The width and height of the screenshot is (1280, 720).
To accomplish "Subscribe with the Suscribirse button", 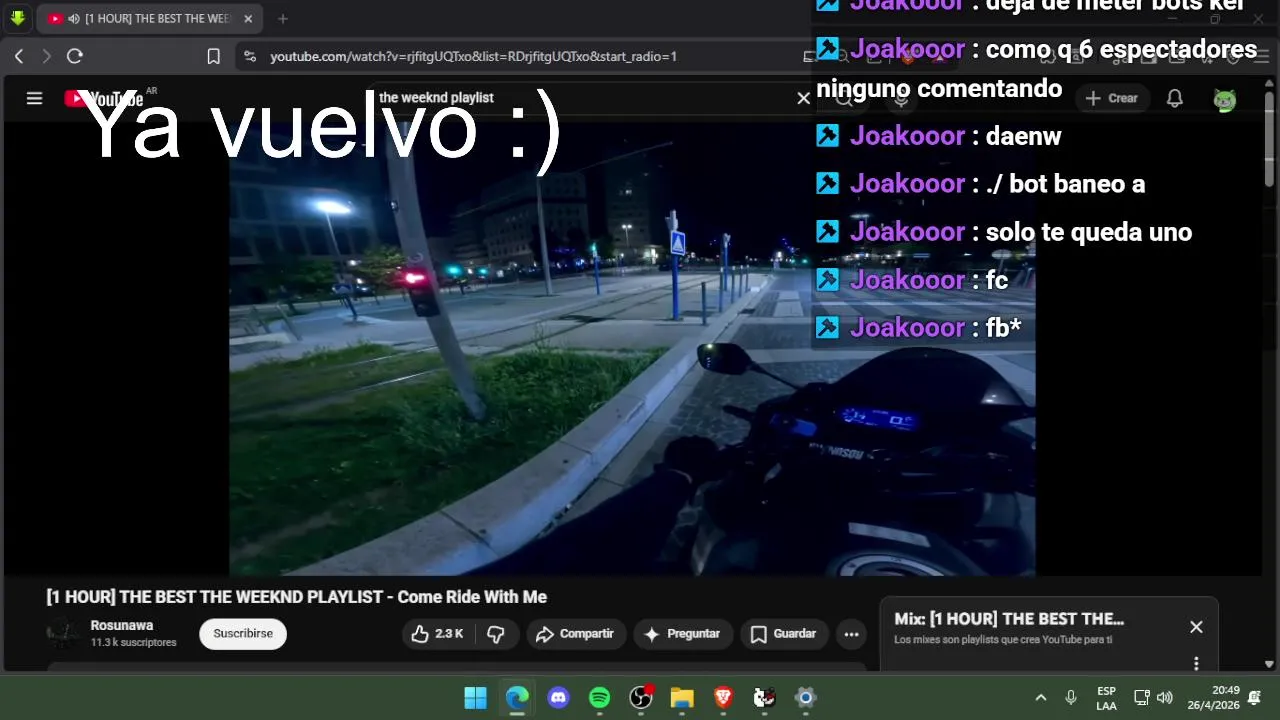I will click(243, 634).
